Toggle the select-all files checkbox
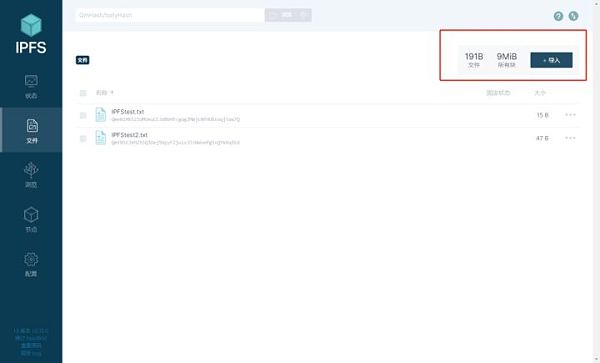The image size is (600, 363). 83,93
